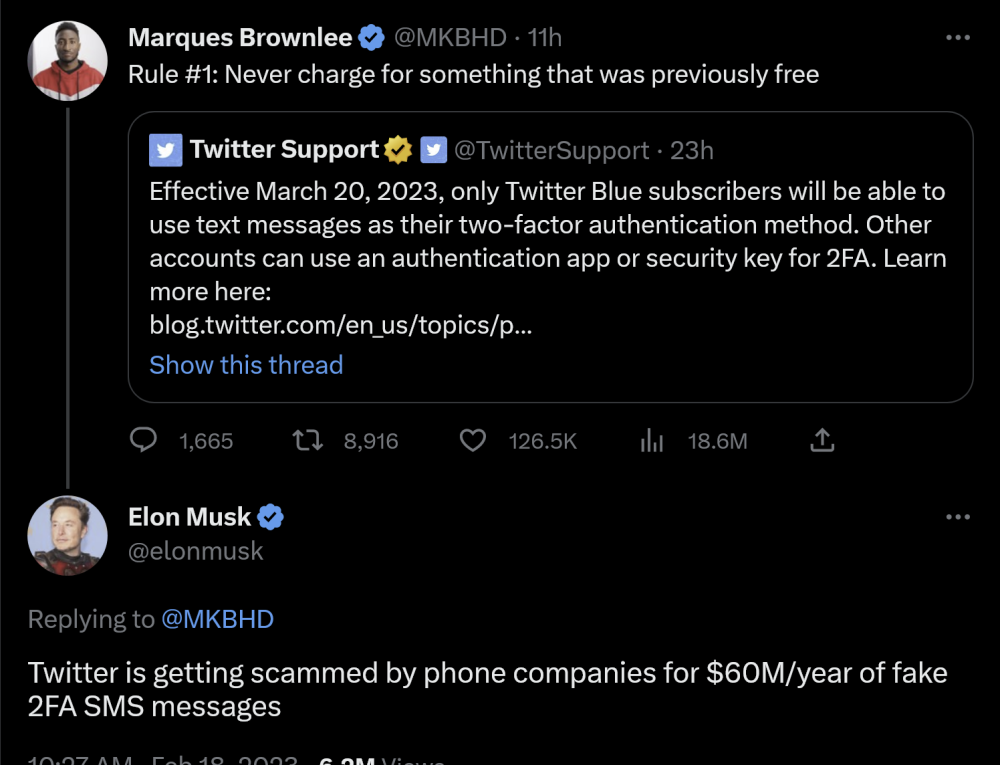
Task: Open more options on Elon Musk's tweet
Action: click(x=957, y=517)
